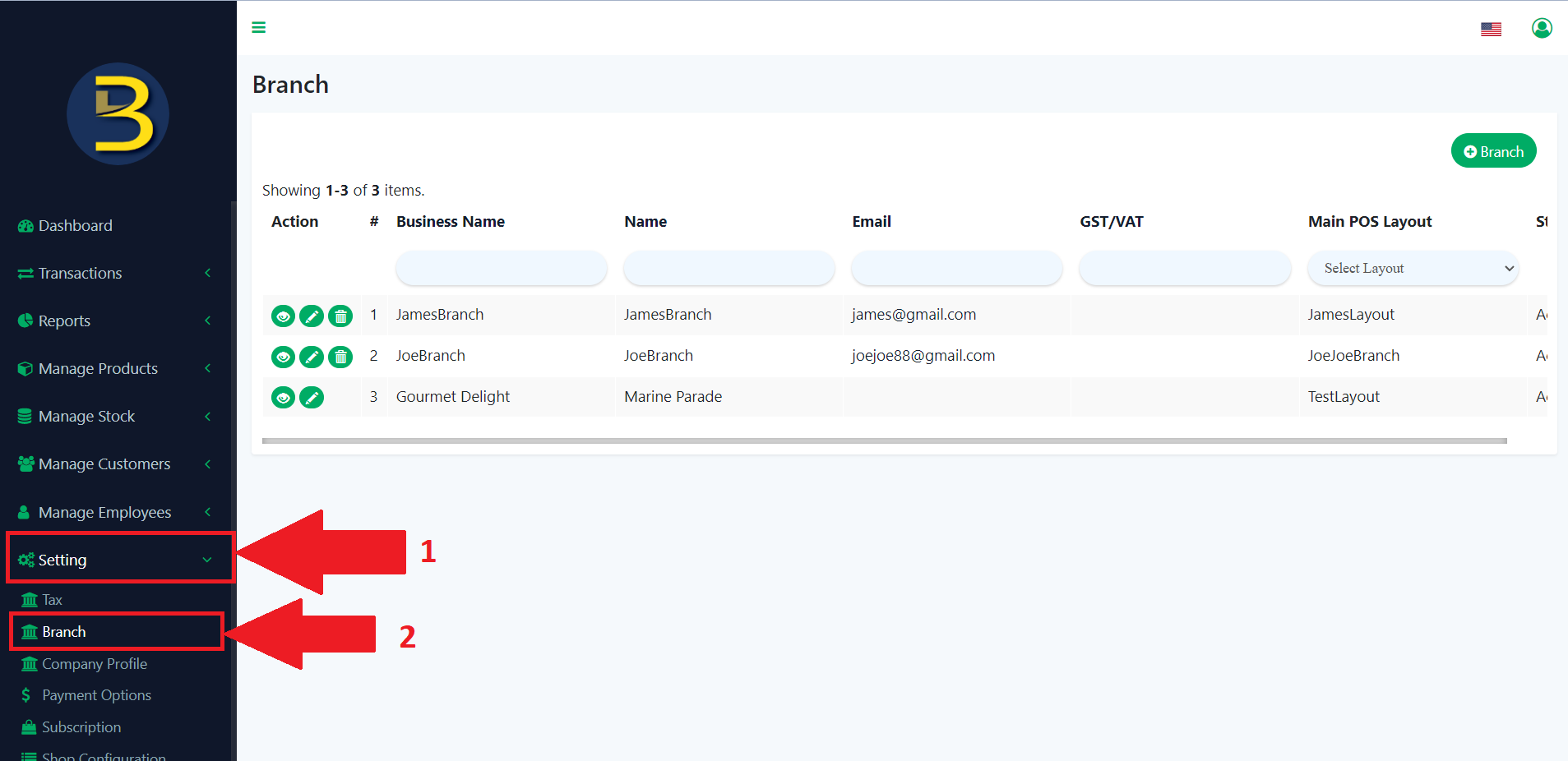This screenshot has height=761, width=1568.
Task: Click the user profile icon
Action: [x=1542, y=27]
